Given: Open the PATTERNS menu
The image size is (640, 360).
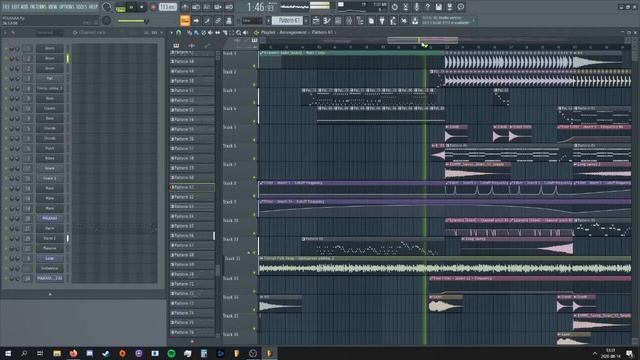Looking at the screenshot, I should pyautogui.click(x=38, y=7).
